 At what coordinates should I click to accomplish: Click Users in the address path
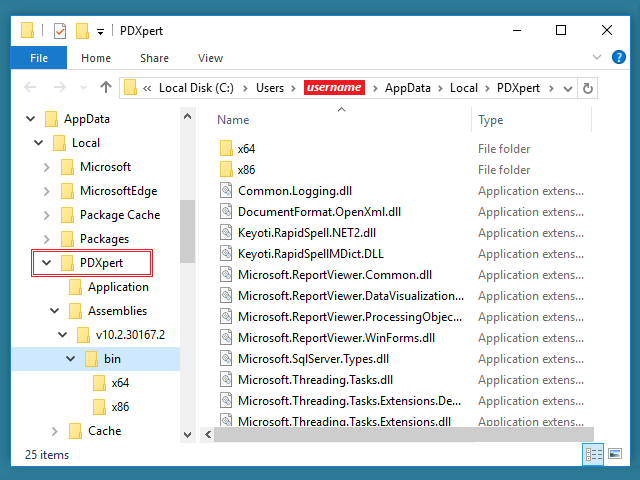[x=270, y=88]
